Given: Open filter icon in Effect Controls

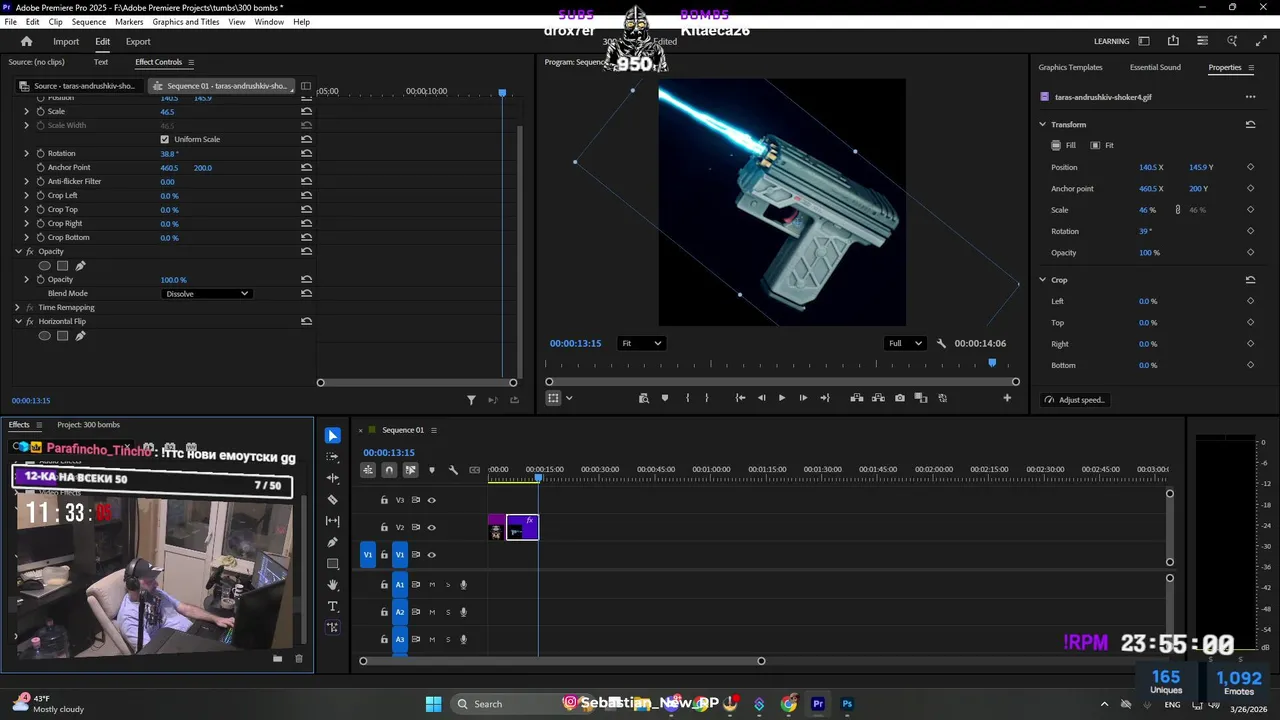Looking at the screenshot, I should 471,400.
